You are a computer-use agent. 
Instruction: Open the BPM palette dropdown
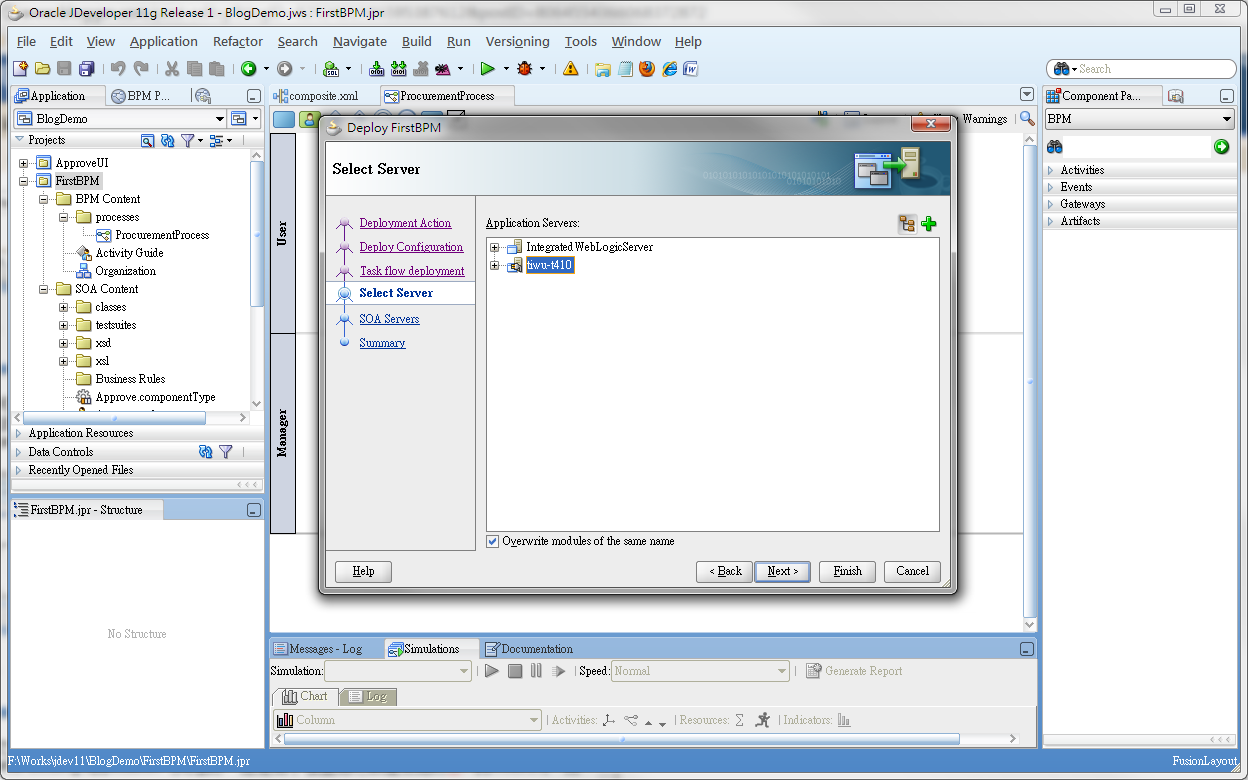pyautogui.click(x=1227, y=119)
